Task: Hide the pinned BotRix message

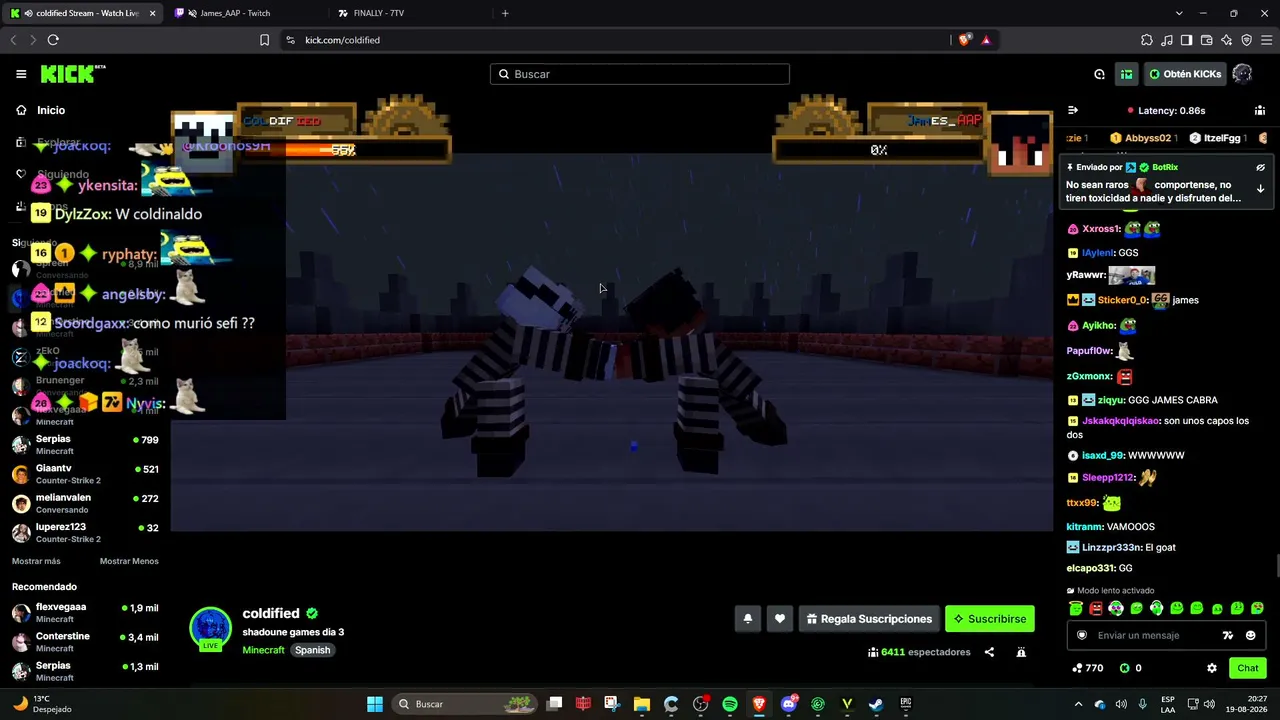Action: click(1260, 168)
